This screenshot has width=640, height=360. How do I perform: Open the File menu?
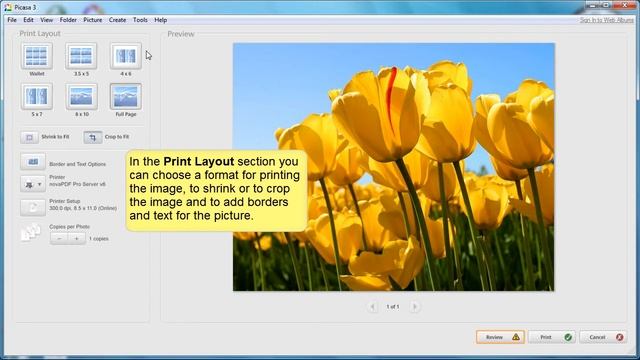(x=12, y=20)
